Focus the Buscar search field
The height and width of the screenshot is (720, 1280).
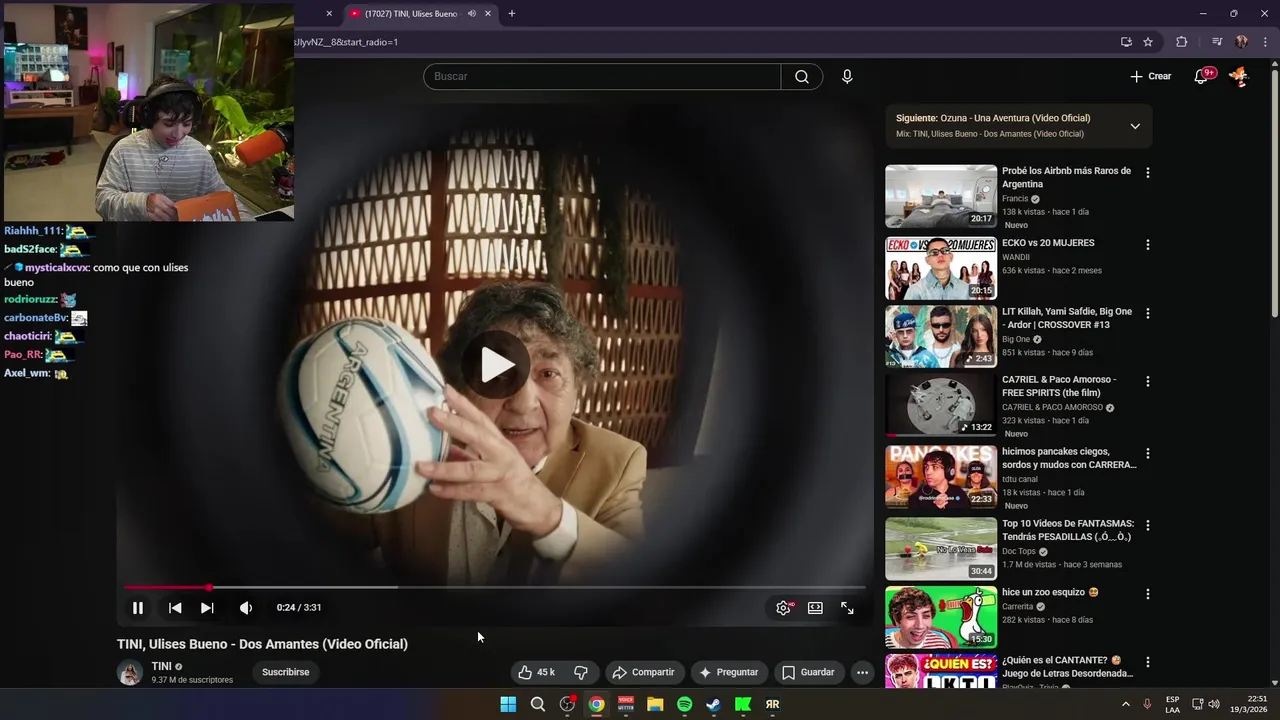click(602, 76)
